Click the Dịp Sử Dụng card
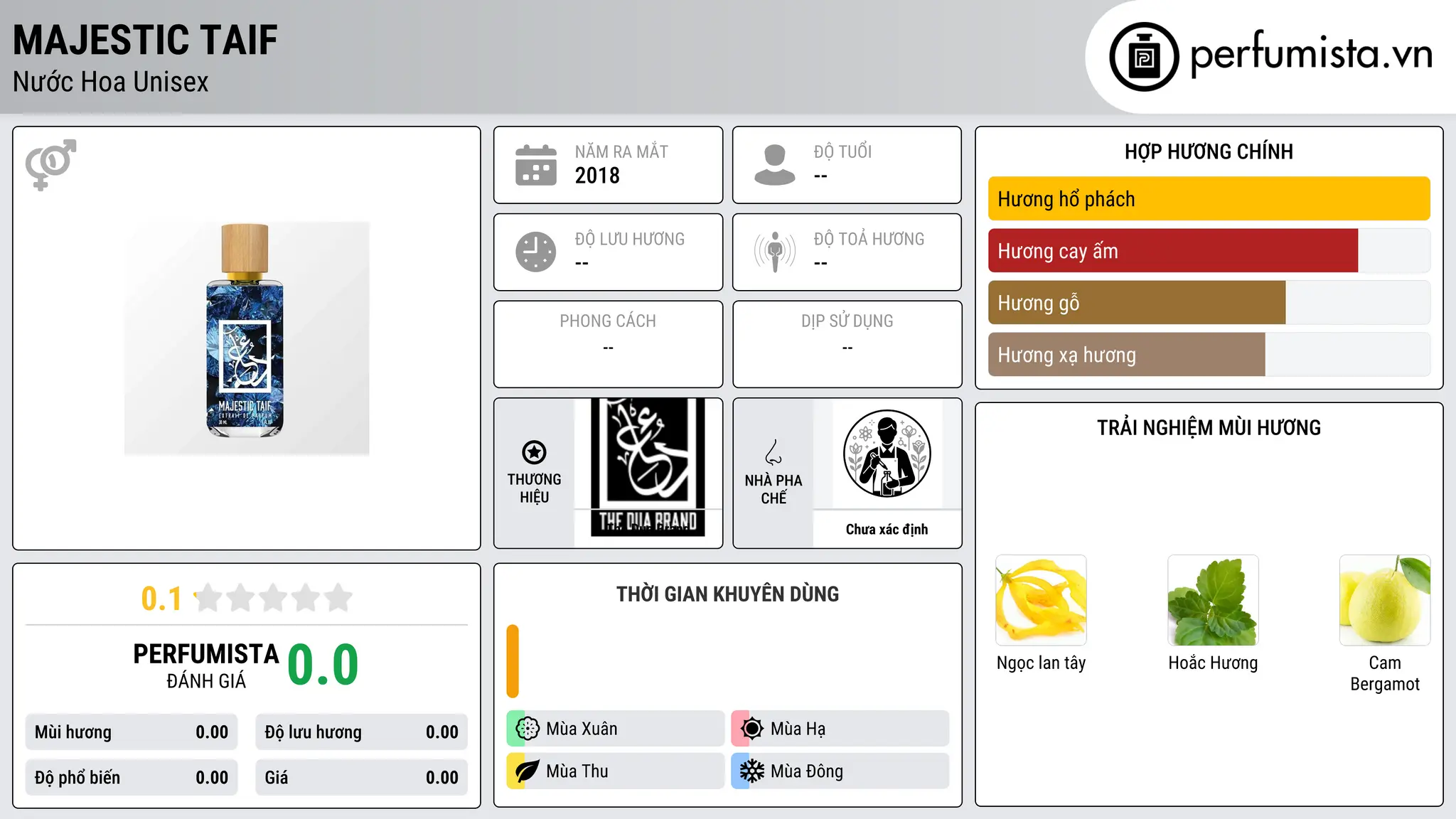Screen dimensions: 1456x819 (x=847, y=344)
